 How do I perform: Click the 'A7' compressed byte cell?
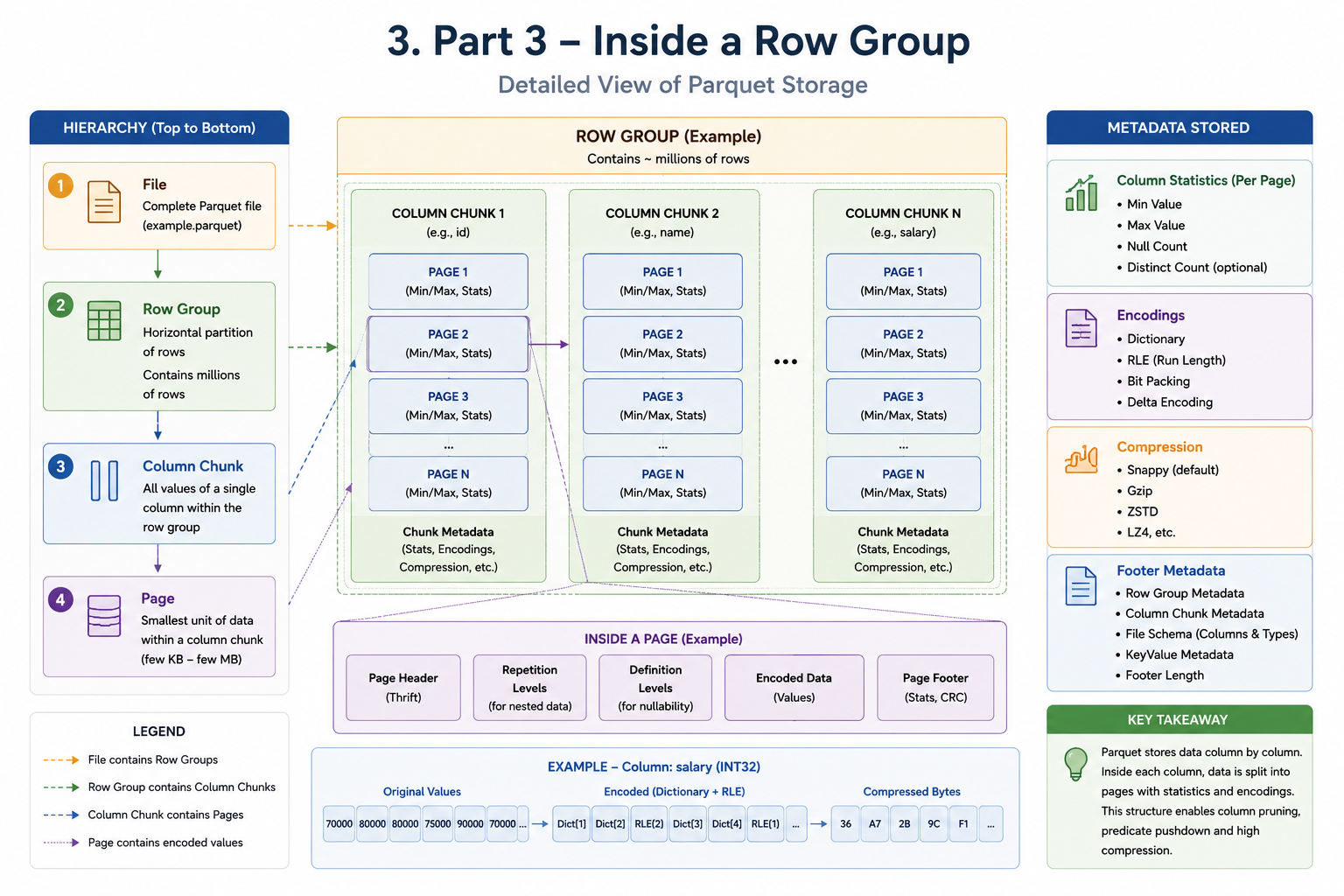875,824
